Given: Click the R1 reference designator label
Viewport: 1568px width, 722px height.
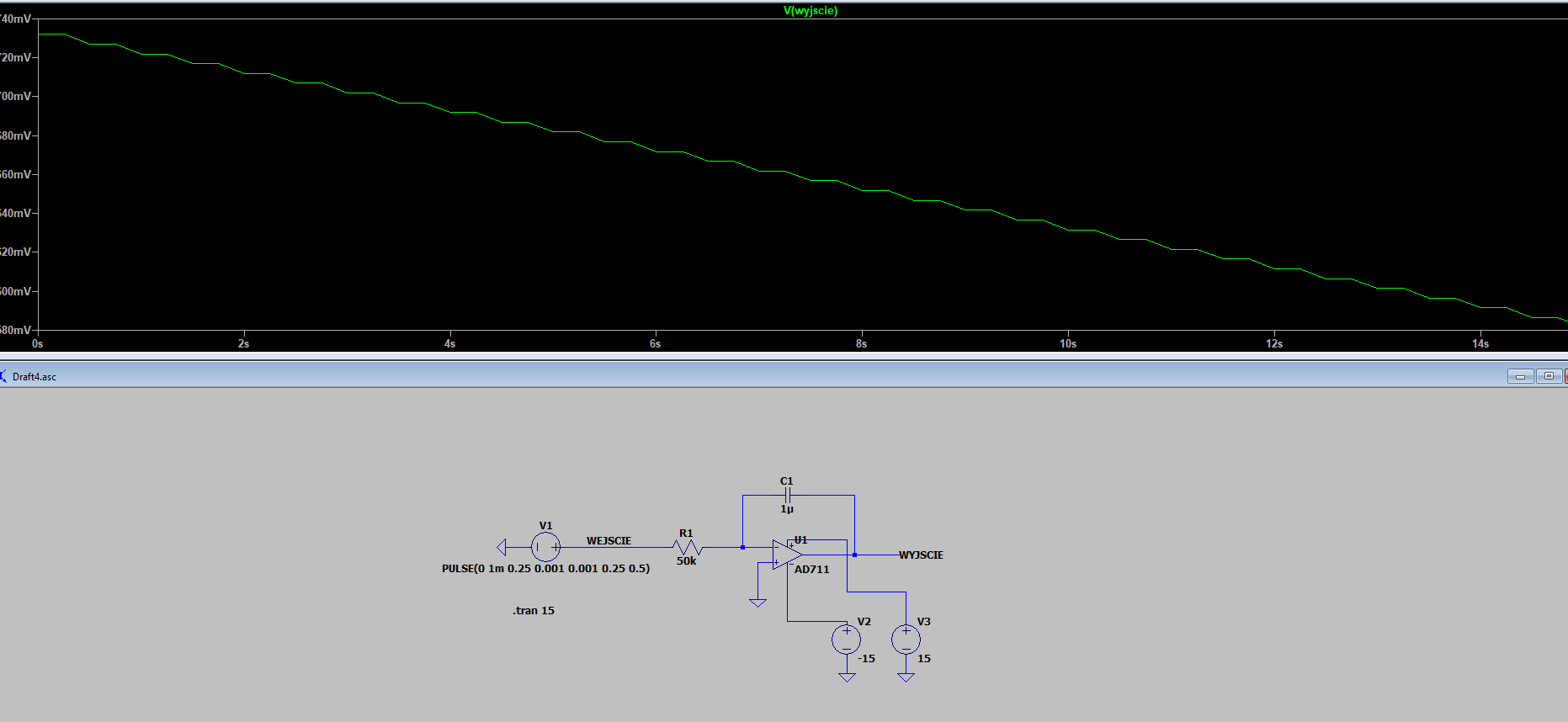Looking at the screenshot, I should point(686,534).
